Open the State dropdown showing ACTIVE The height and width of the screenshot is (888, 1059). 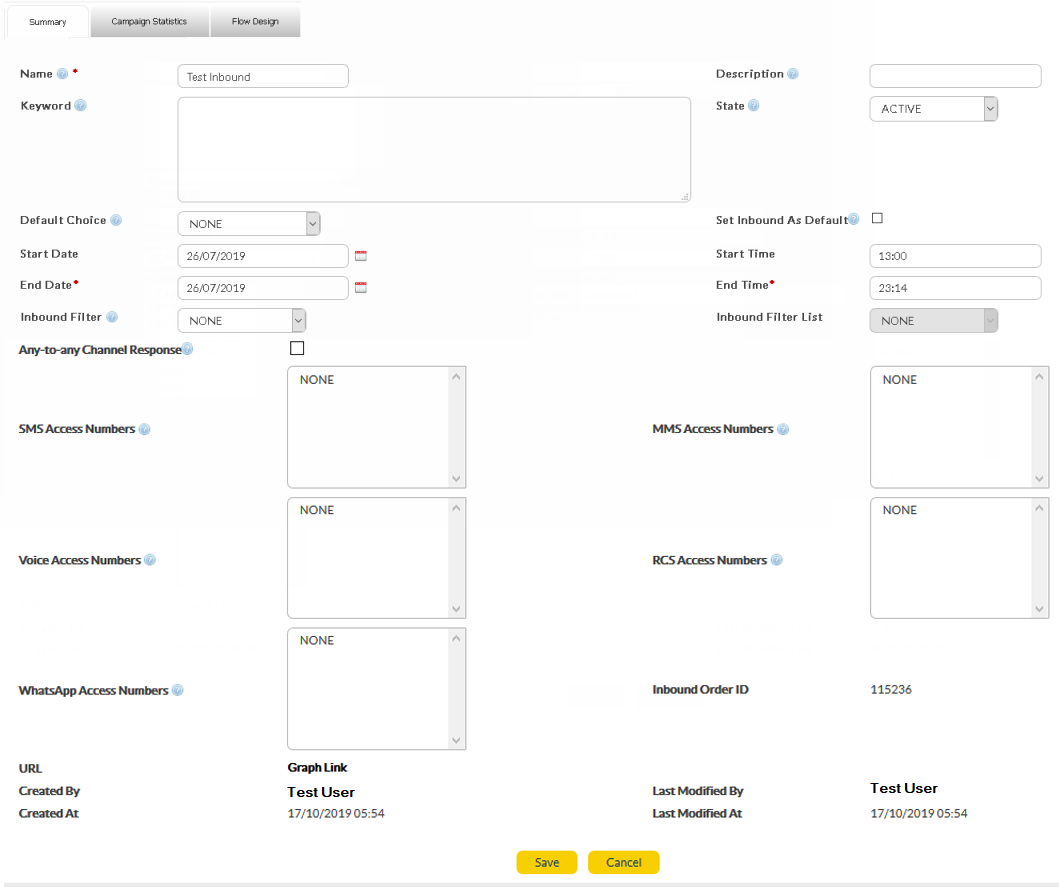(933, 109)
